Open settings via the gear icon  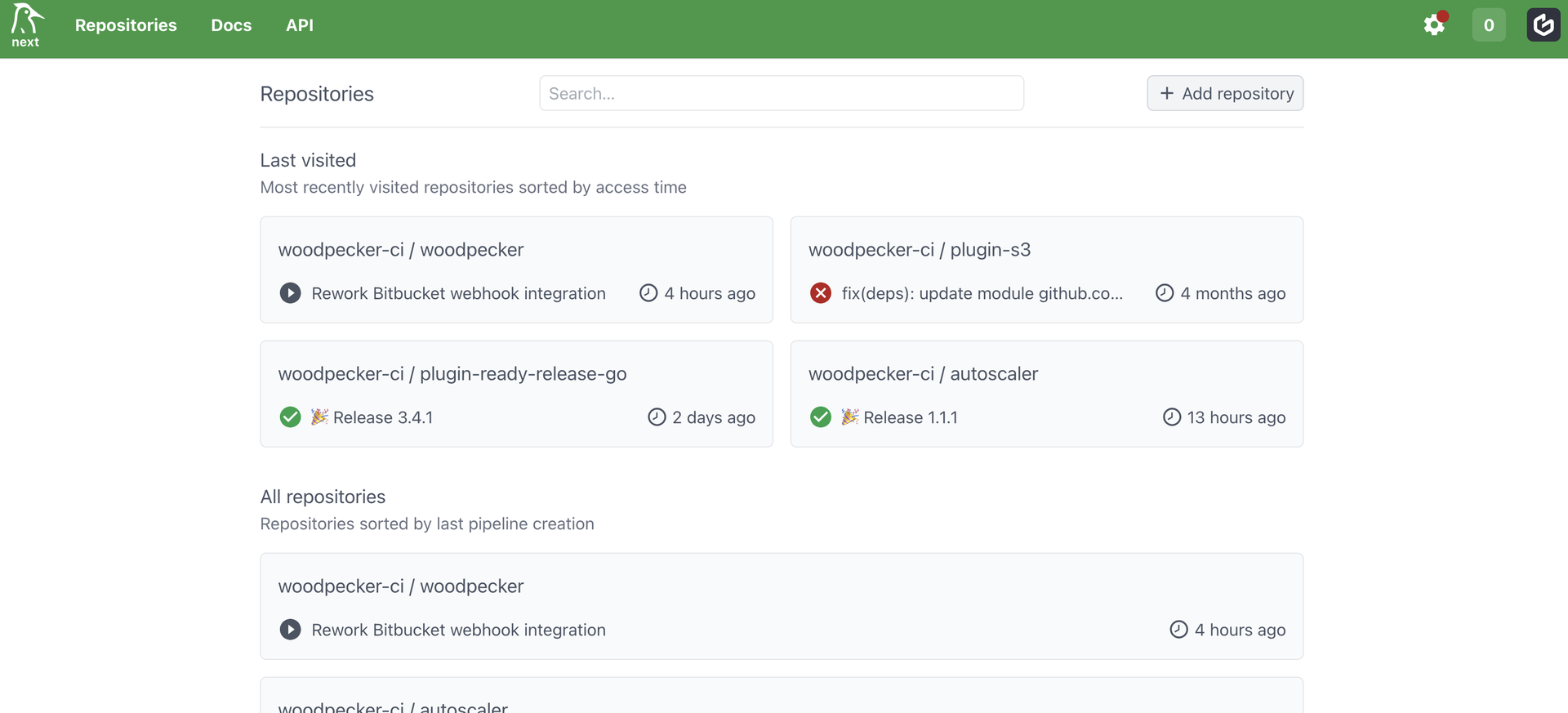point(1434,25)
